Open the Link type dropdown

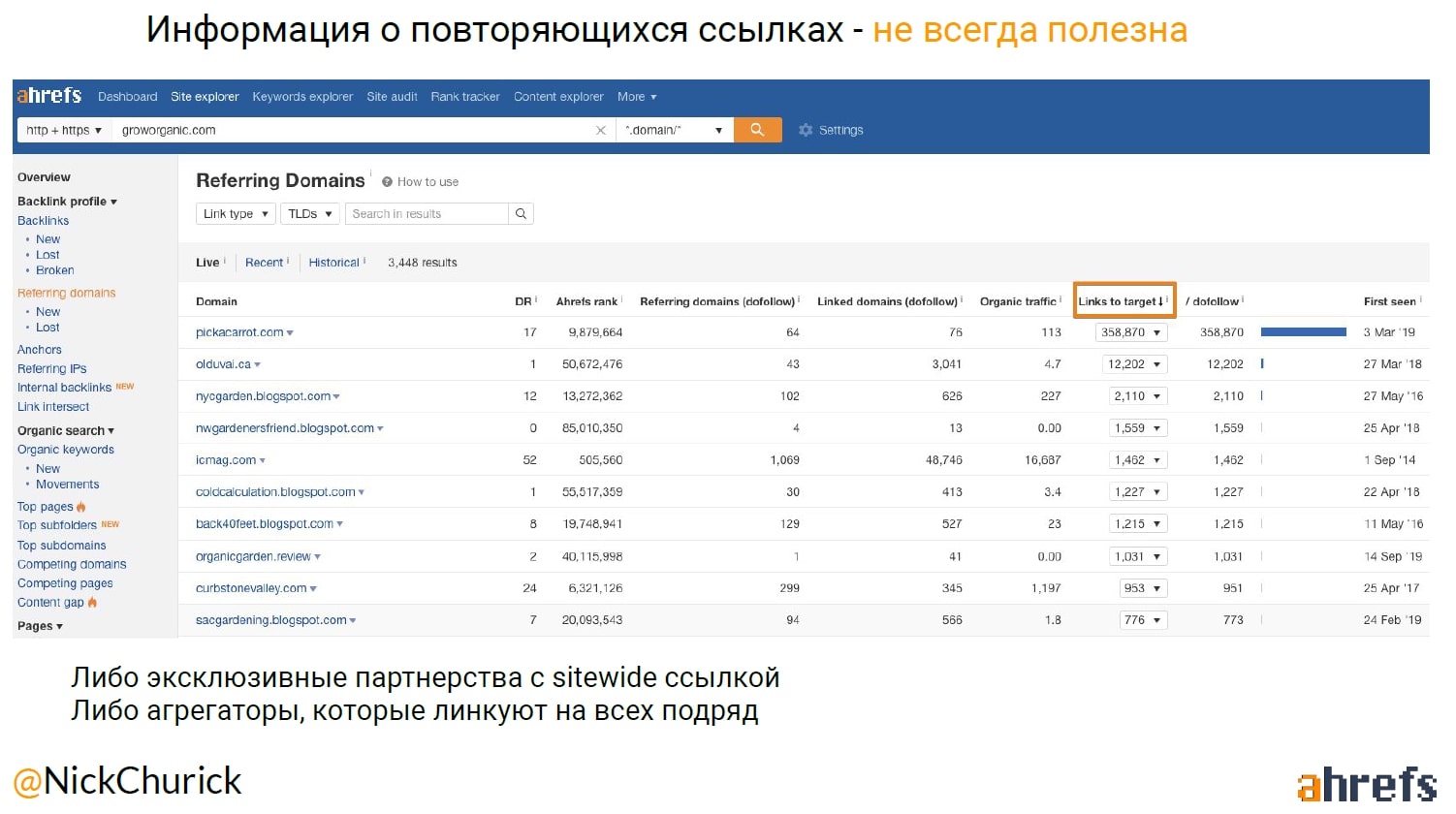point(236,214)
